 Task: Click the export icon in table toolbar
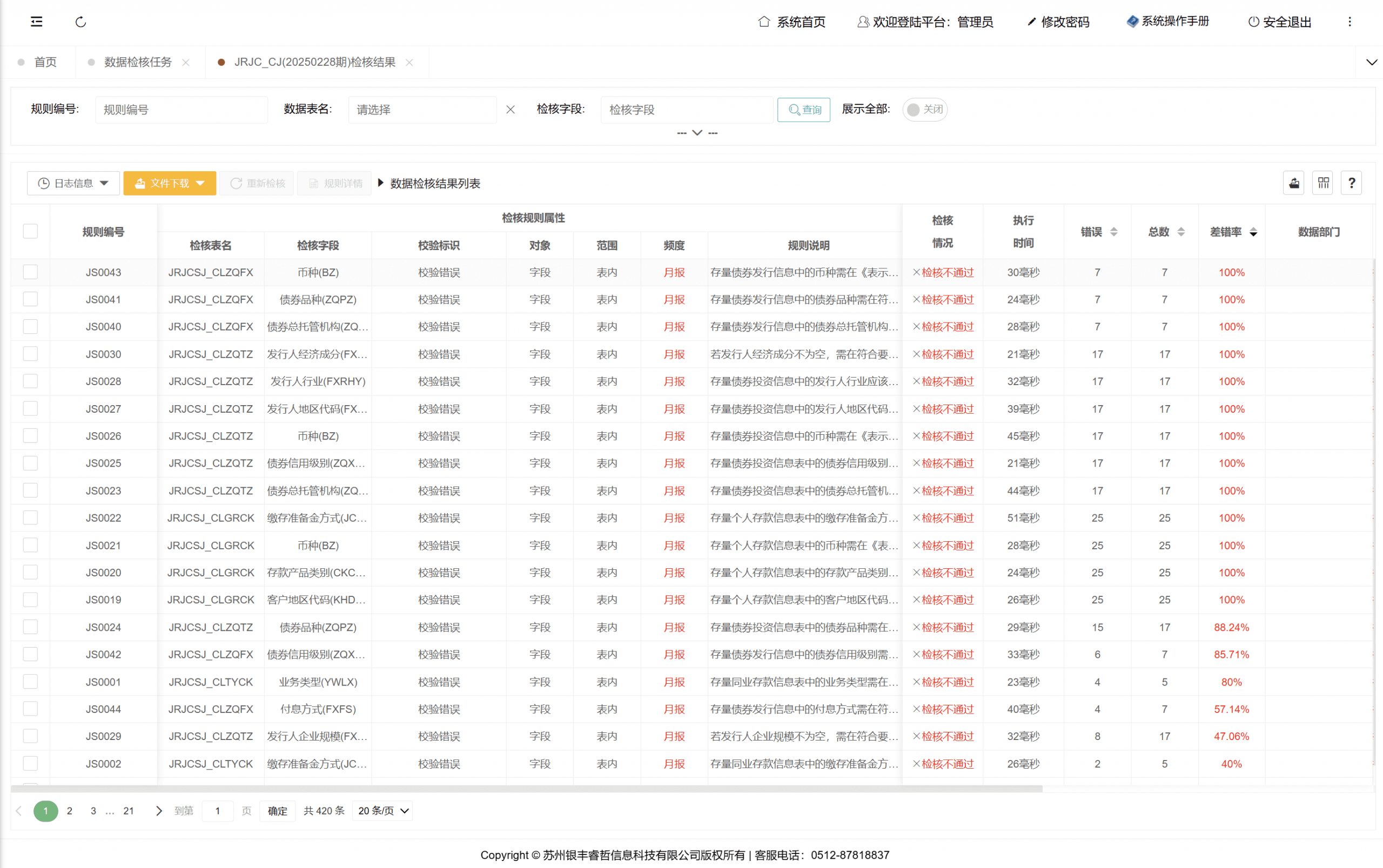[1293, 183]
